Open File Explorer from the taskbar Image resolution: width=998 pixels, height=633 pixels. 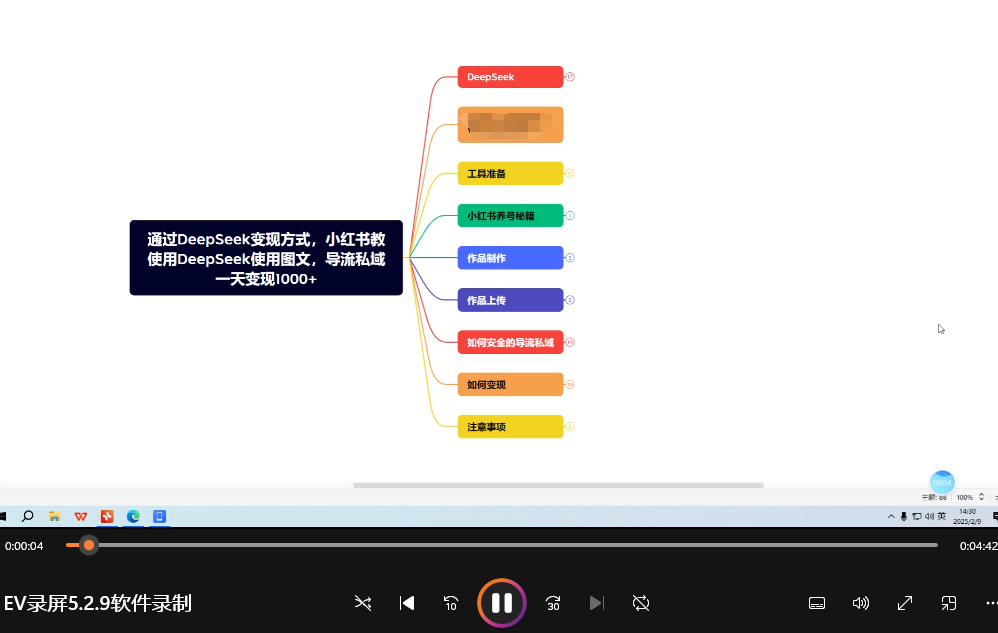(54, 516)
